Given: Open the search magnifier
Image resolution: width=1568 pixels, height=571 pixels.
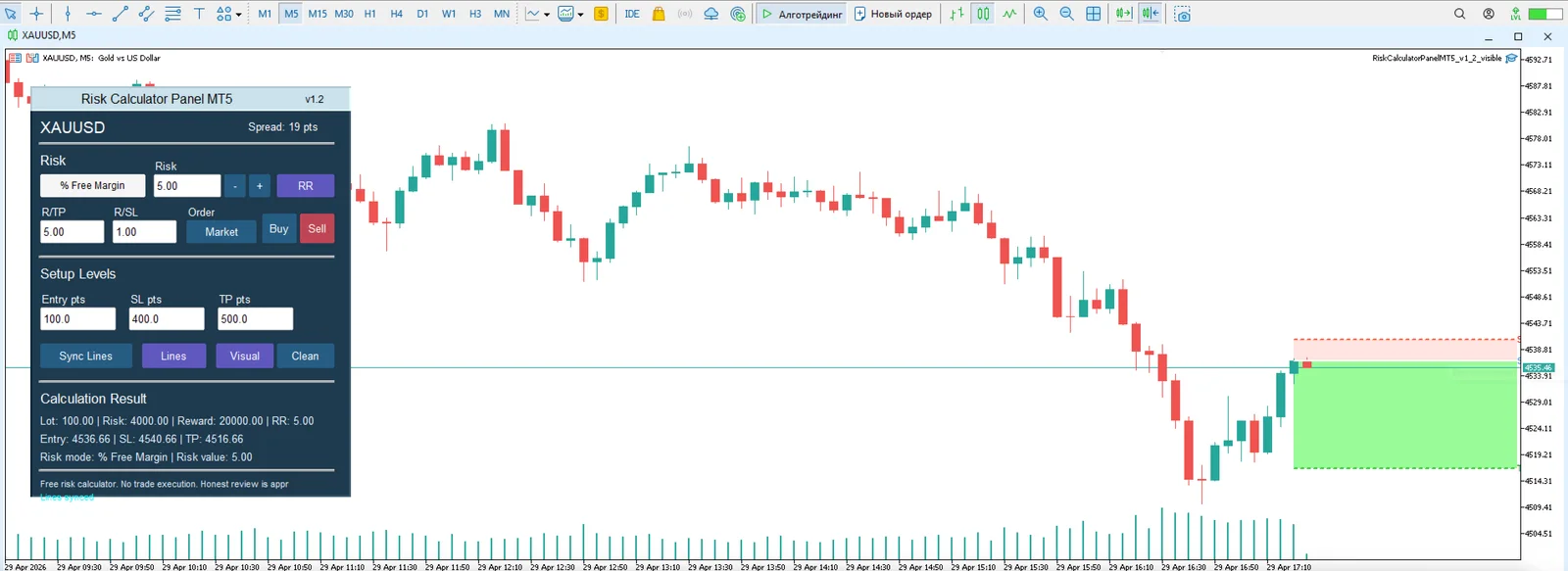Looking at the screenshot, I should click(1460, 14).
